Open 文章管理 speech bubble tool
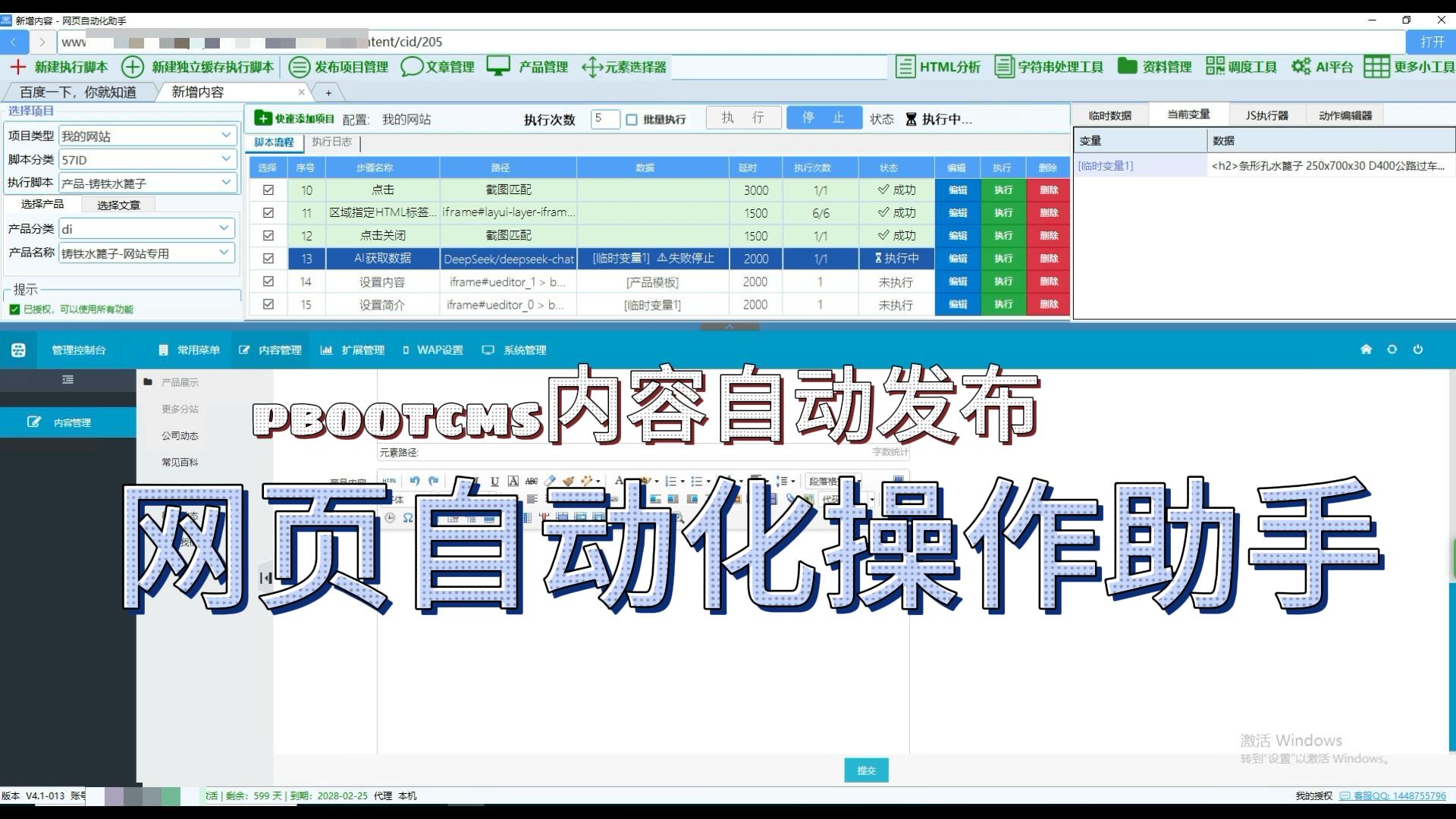This screenshot has width=1456, height=819. click(438, 67)
